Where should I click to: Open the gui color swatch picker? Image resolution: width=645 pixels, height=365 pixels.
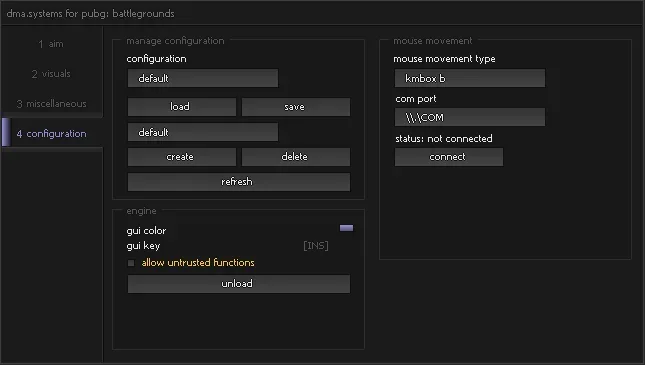[x=346, y=228]
